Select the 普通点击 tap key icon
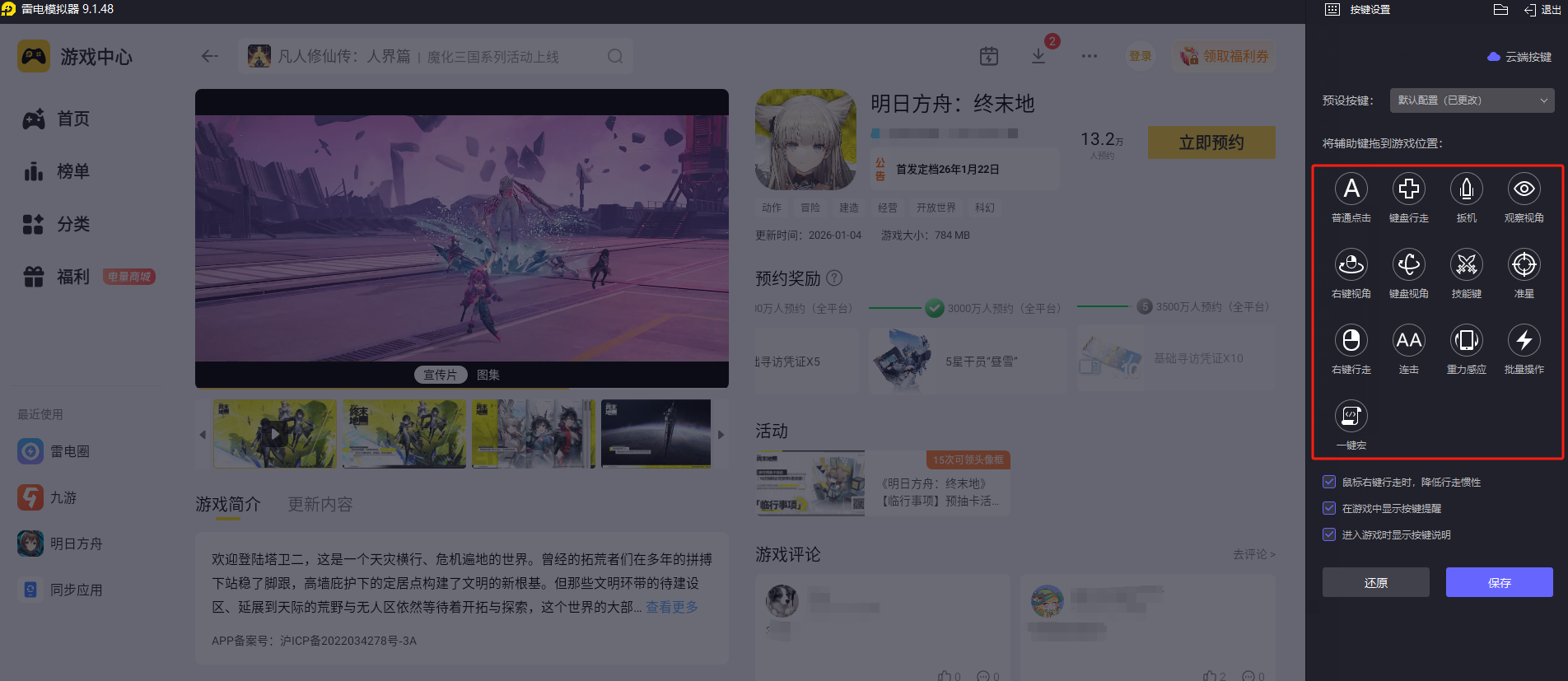The height and width of the screenshot is (681, 1568). coord(1351,189)
